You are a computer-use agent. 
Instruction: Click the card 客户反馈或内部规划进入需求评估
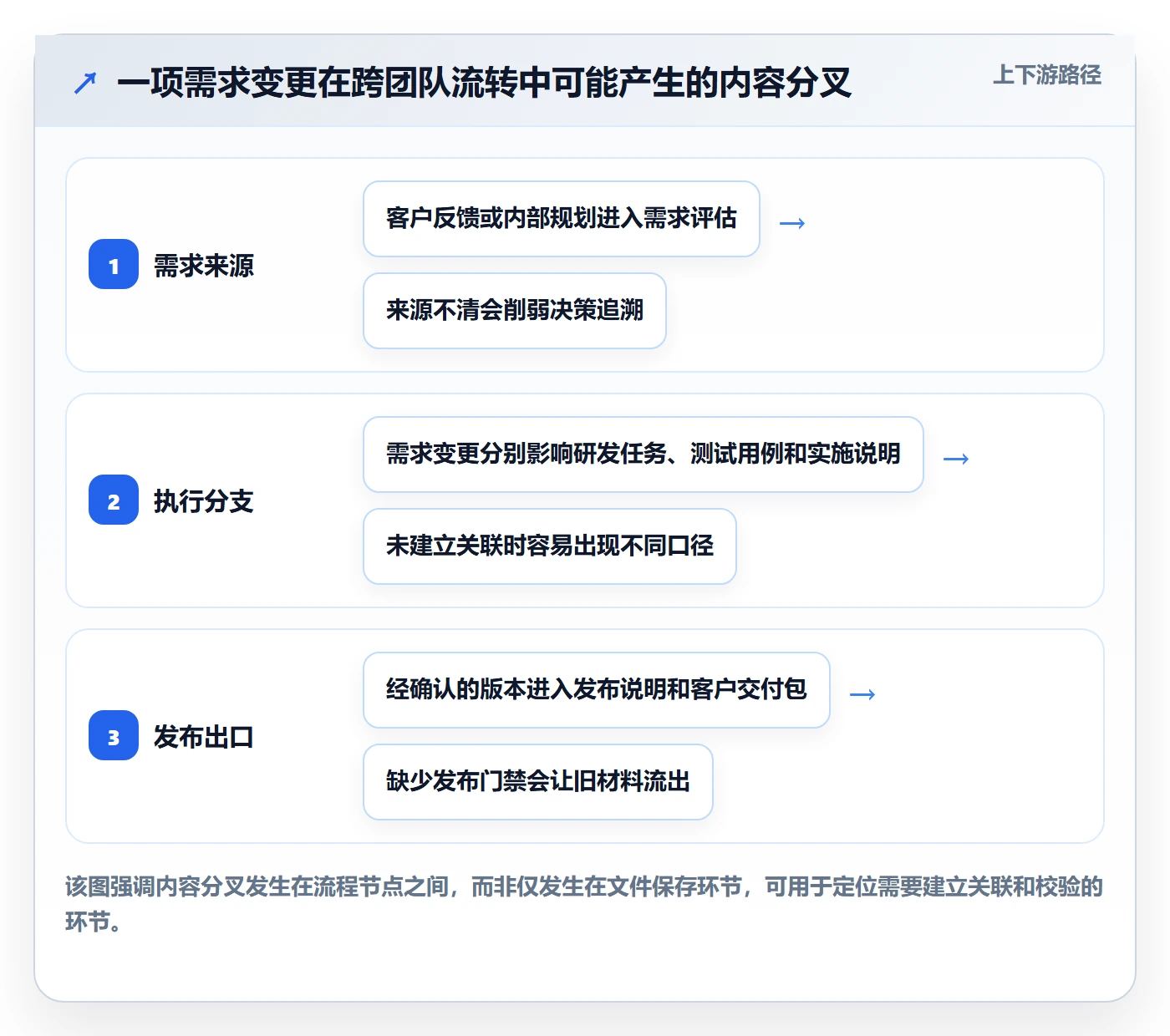[x=562, y=219]
